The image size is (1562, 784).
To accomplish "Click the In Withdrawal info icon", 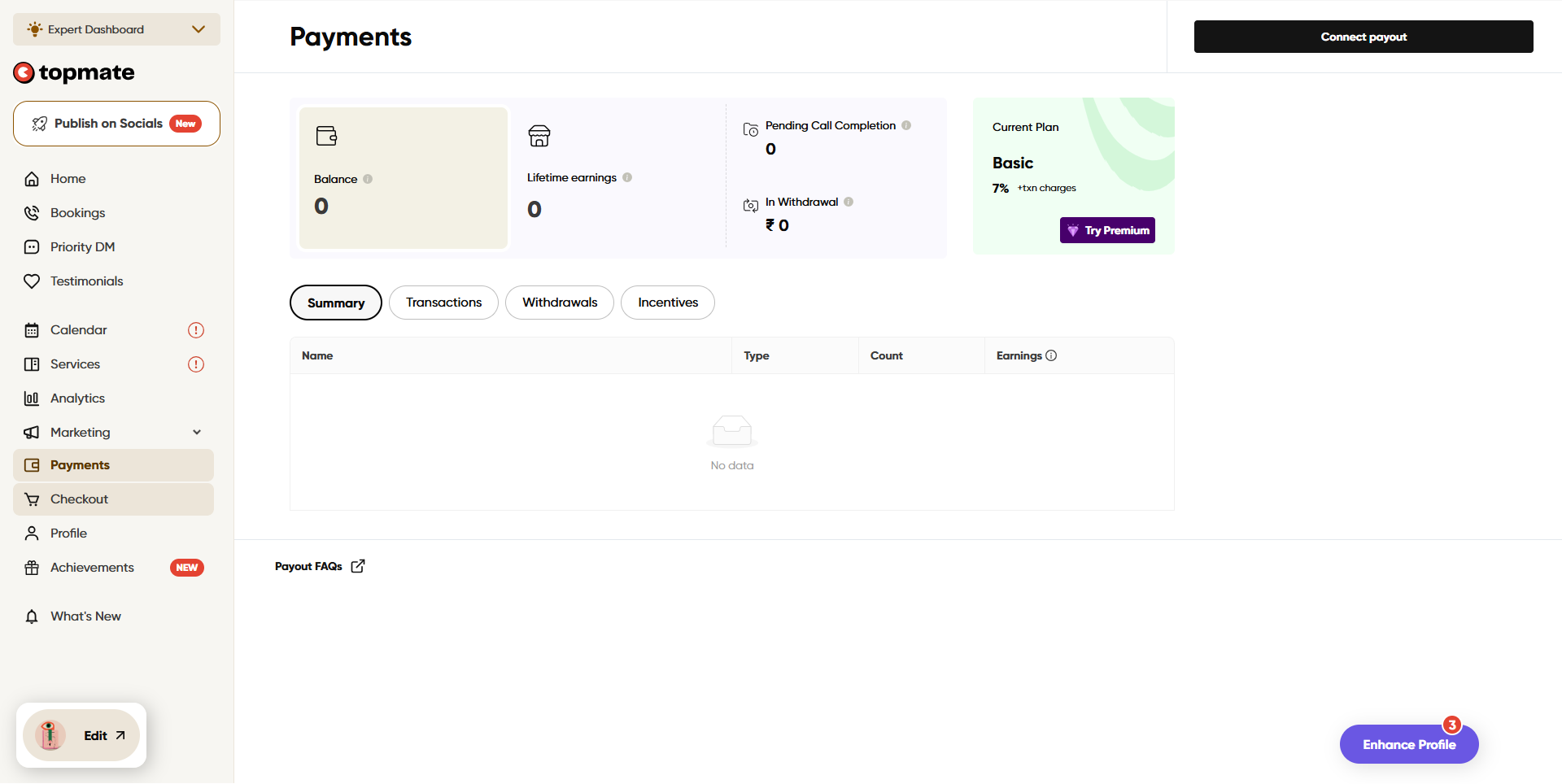I will [849, 202].
